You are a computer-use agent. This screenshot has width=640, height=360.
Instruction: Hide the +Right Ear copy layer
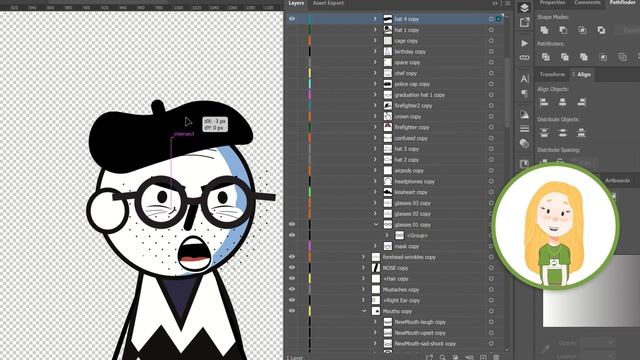coord(292,300)
